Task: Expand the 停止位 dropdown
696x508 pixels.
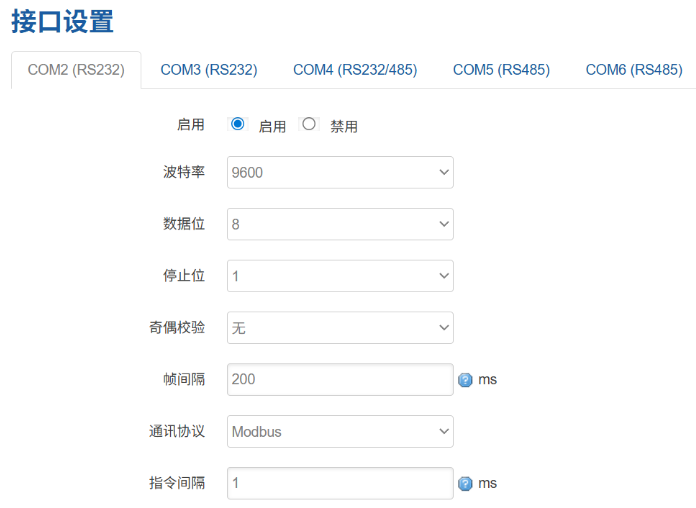Action: click(340, 276)
